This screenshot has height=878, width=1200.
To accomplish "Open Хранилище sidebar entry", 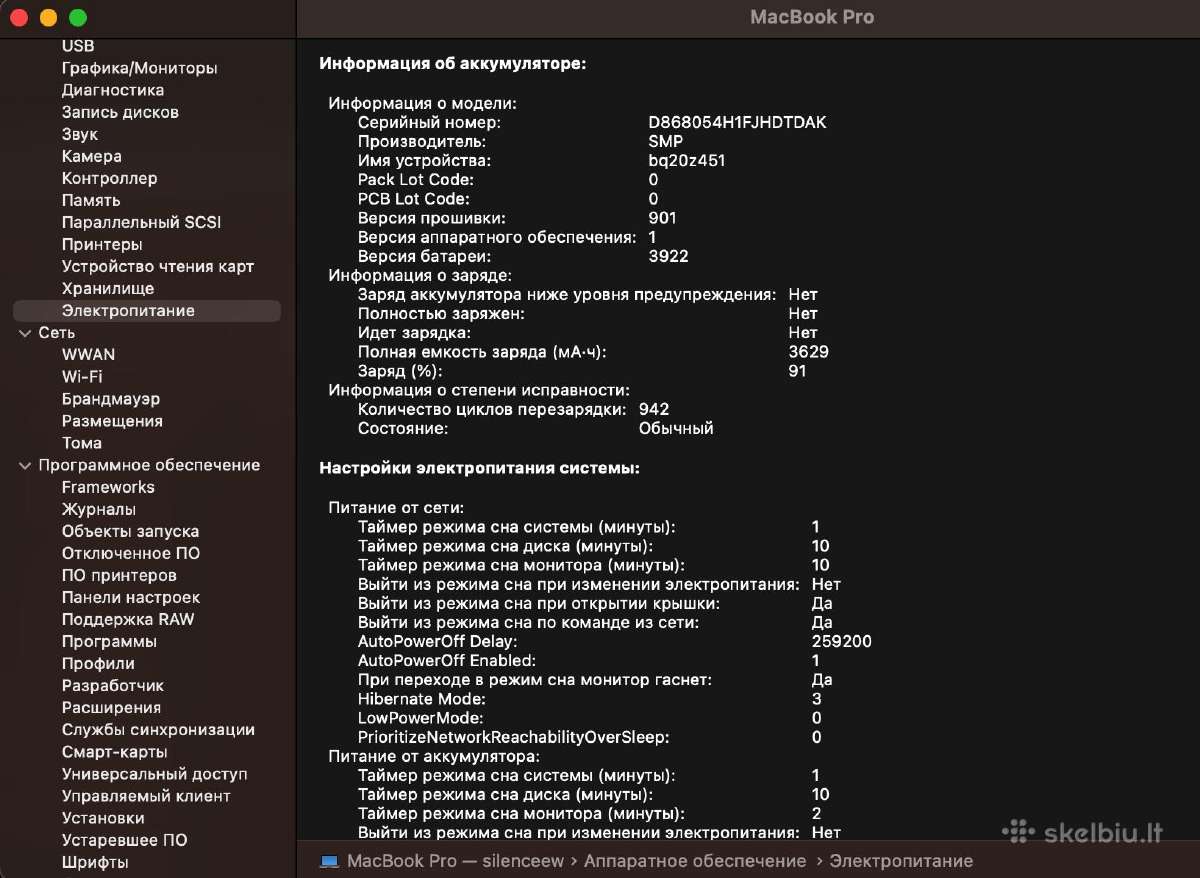I will (108, 288).
